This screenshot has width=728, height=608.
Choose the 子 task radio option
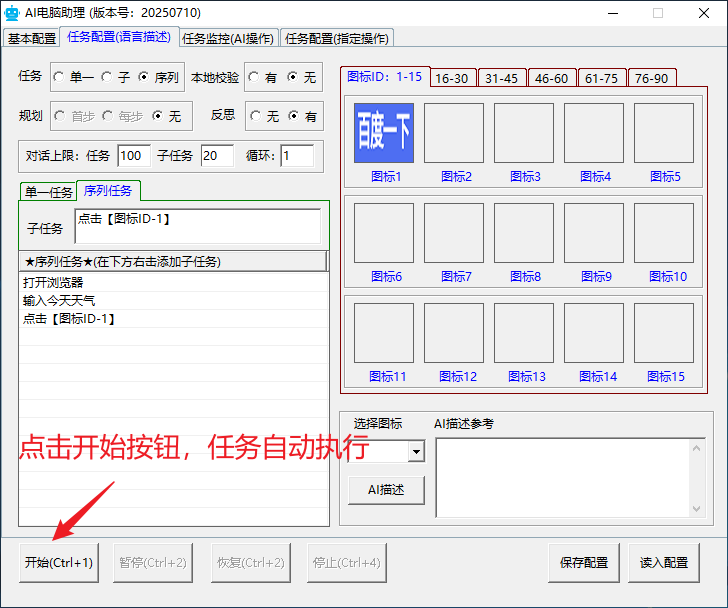107,77
